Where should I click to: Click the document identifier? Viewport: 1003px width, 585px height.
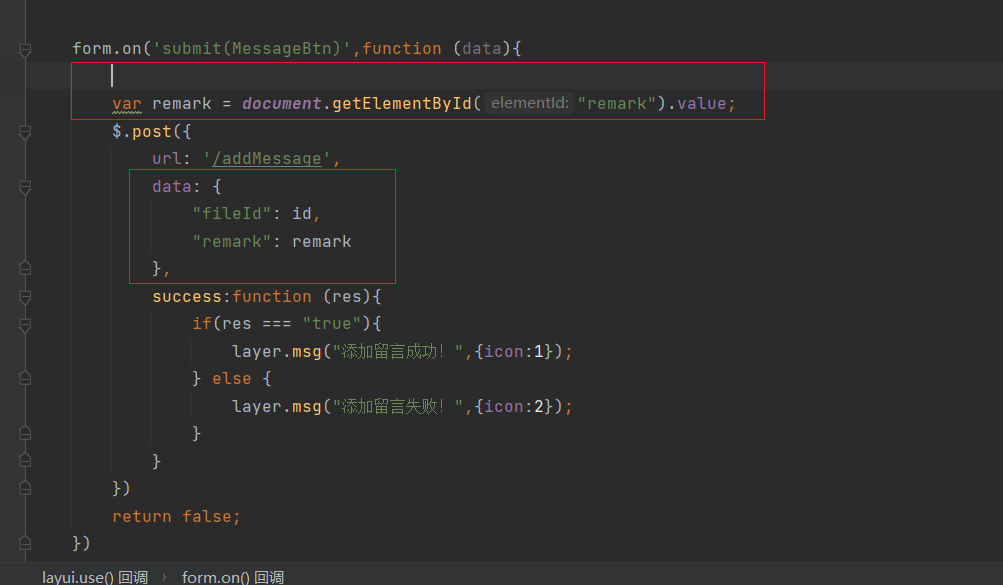(x=281, y=104)
